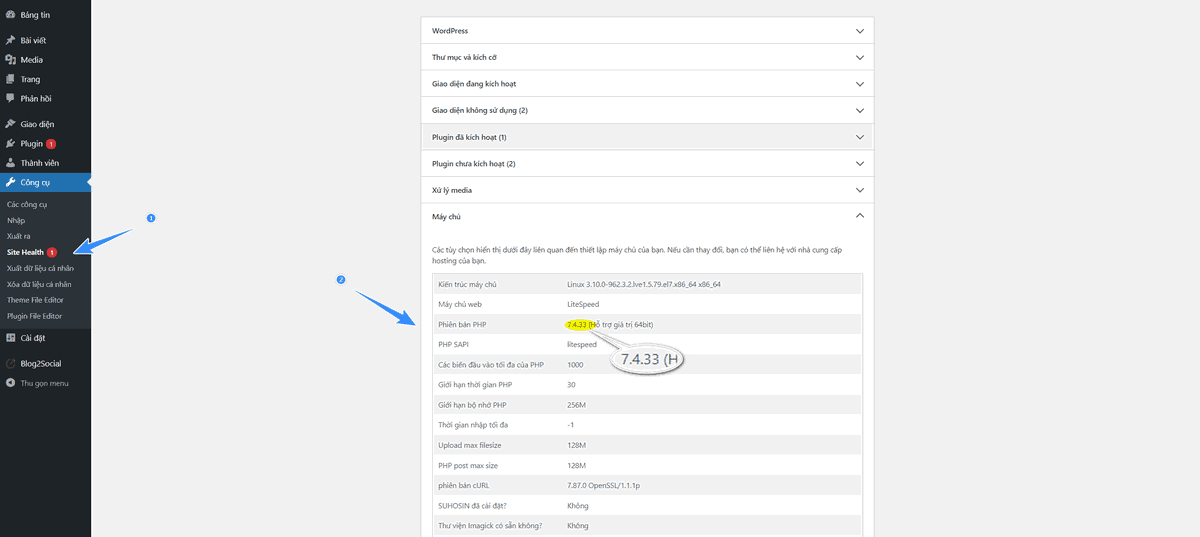Click the Plugin plug icon
This screenshot has width=1200, height=537.
click(10, 144)
